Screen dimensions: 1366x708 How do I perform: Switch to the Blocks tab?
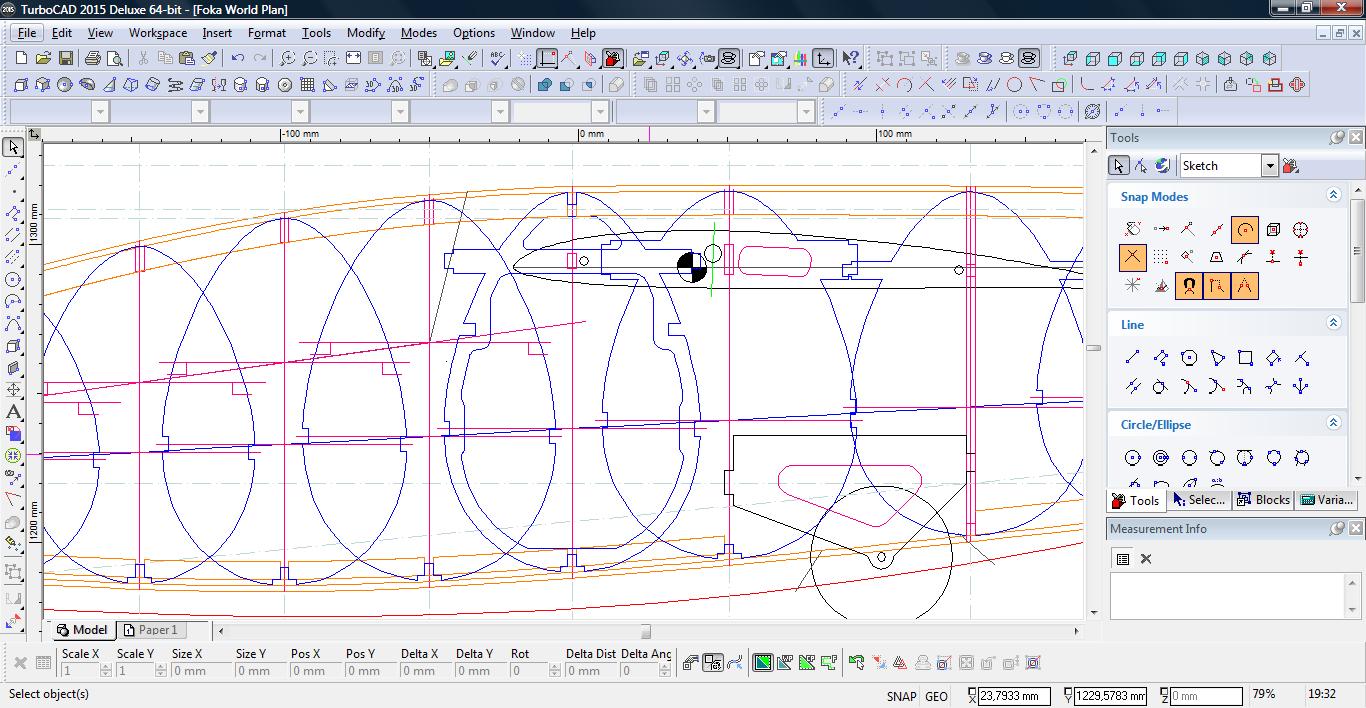[x=1263, y=500]
